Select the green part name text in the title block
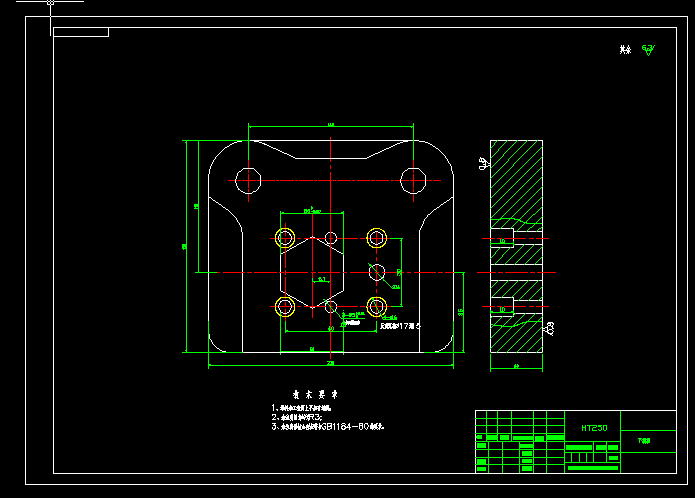Viewport: 695px width, 498px height. point(644,441)
